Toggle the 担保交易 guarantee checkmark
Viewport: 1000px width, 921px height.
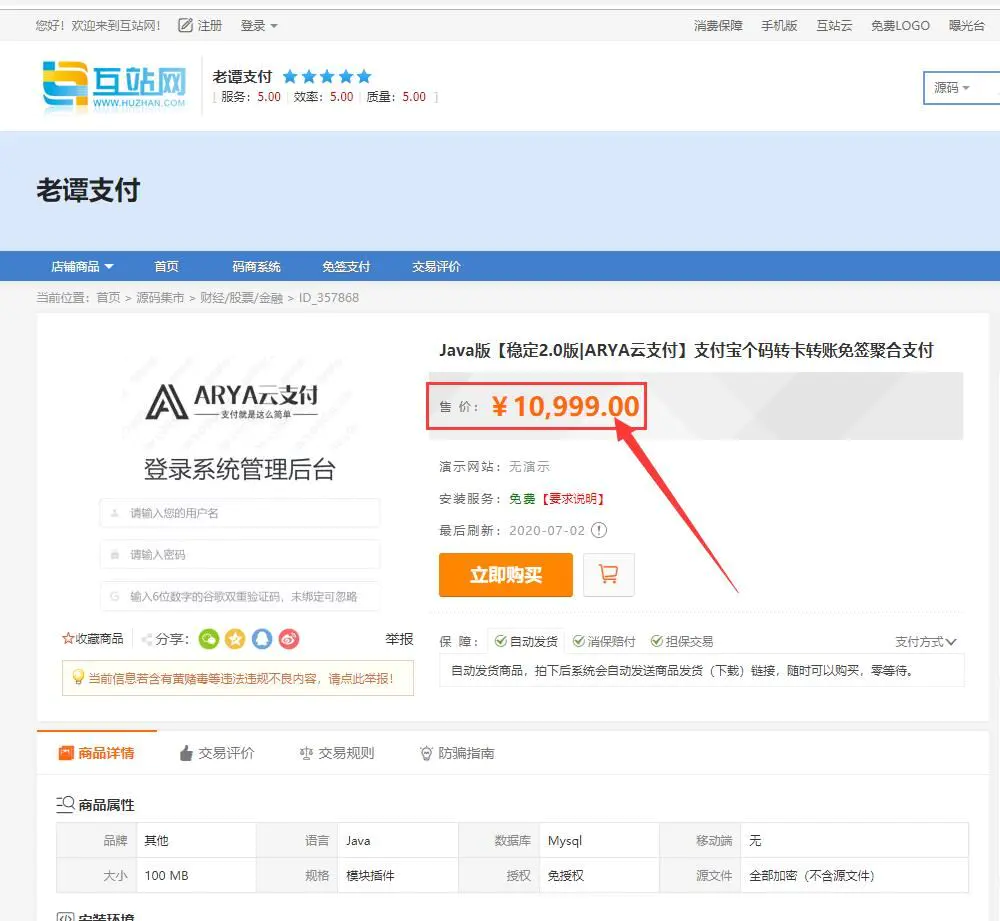pos(655,640)
